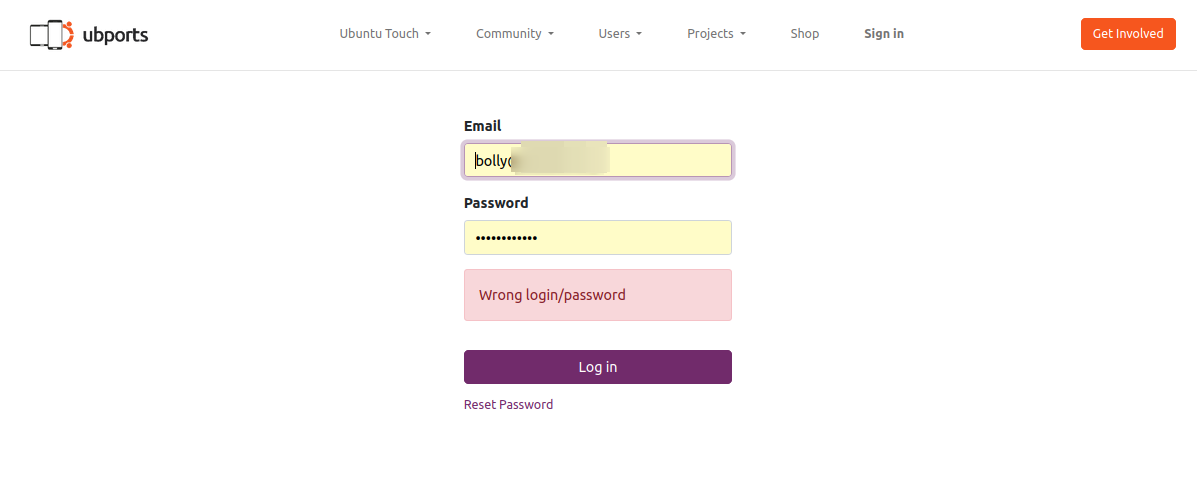This screenshot has height=484, width=1197.
Task: Click the ubports devices logo icon
Action: click(51, 35)
